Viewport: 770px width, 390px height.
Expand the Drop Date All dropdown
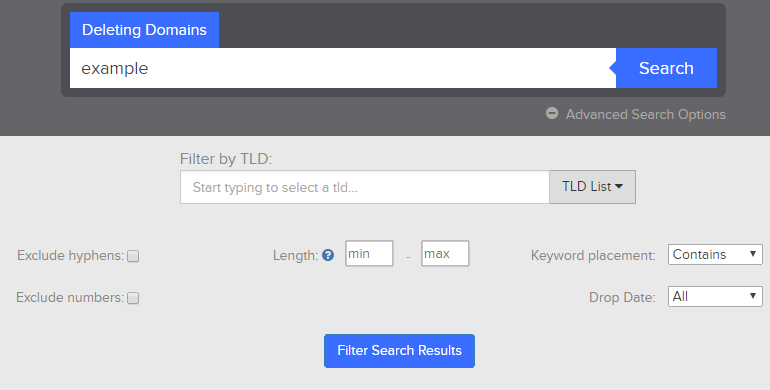715,297
